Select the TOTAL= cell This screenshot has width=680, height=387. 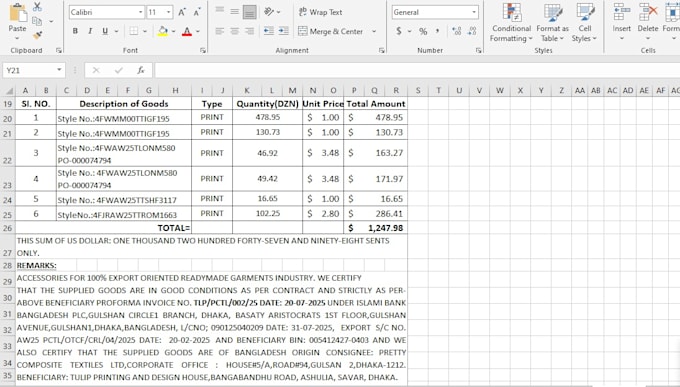[x=103, y=228]
